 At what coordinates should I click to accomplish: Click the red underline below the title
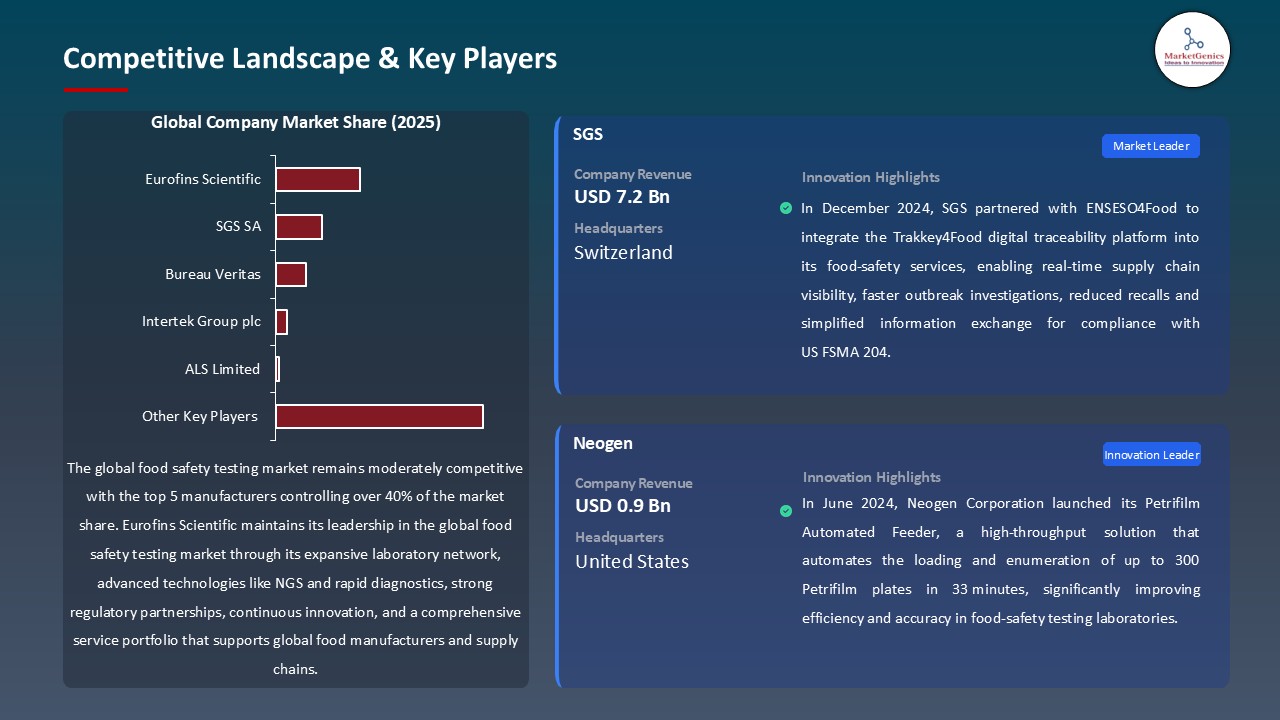(96, 90)
